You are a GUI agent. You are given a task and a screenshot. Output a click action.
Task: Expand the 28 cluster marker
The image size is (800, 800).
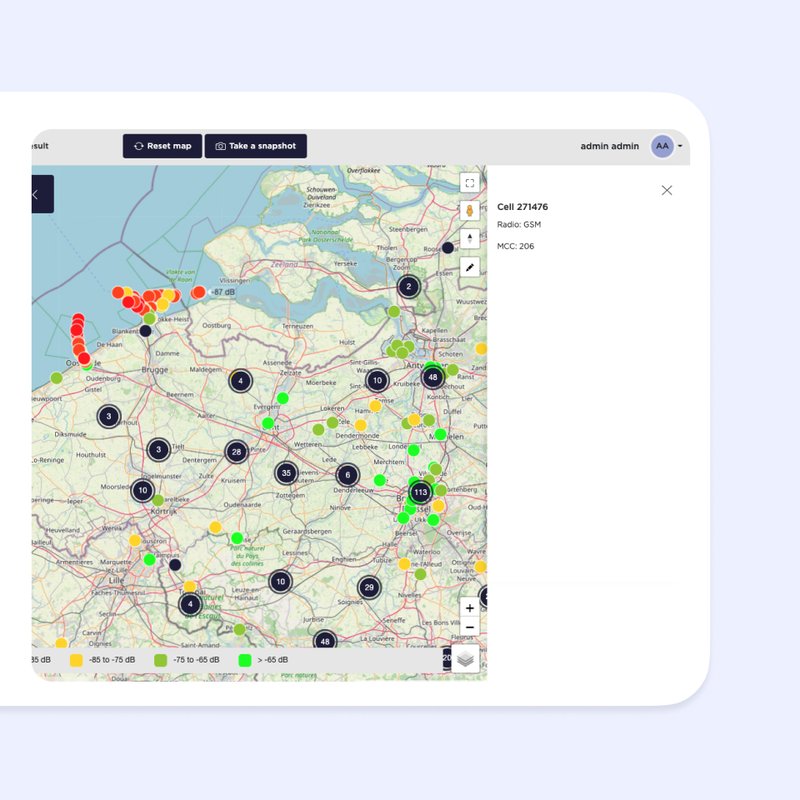pos(236,452)
